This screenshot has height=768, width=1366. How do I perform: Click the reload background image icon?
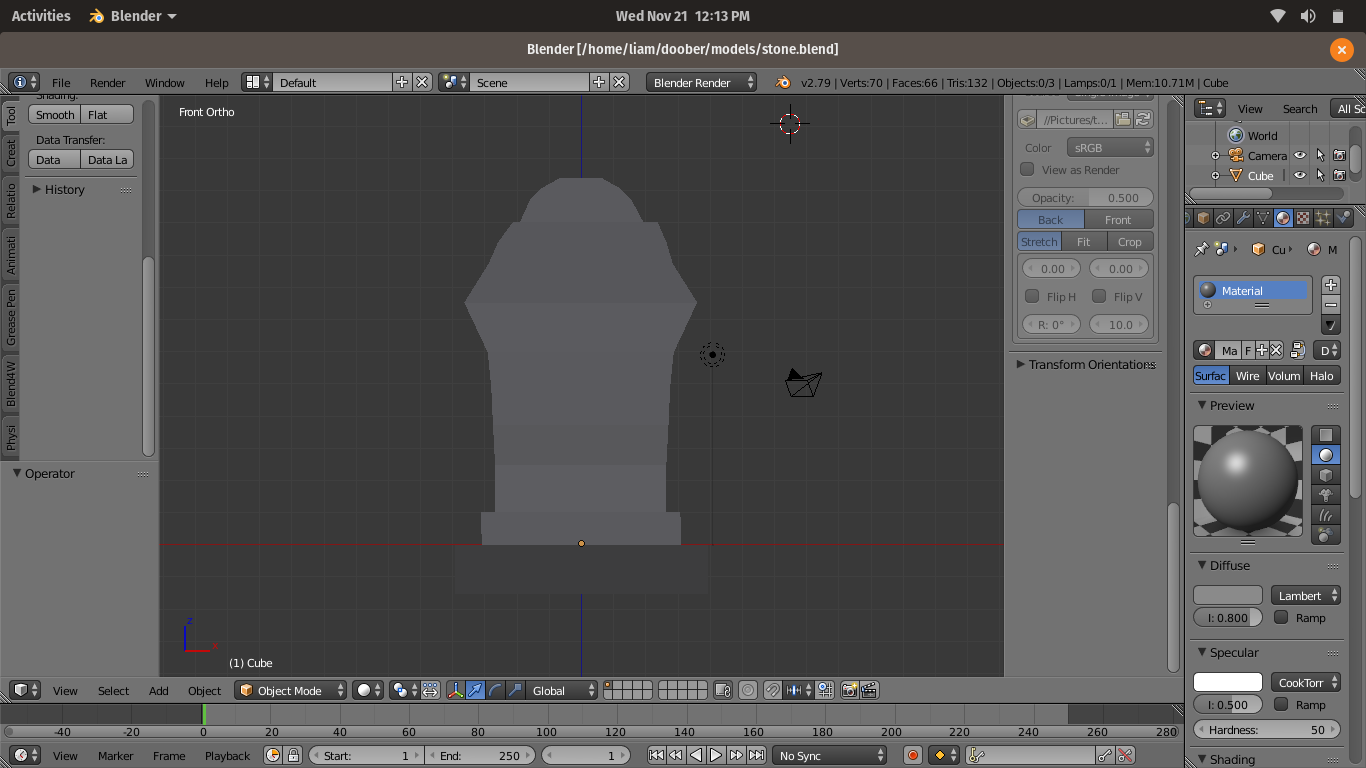click(1143, 120)
